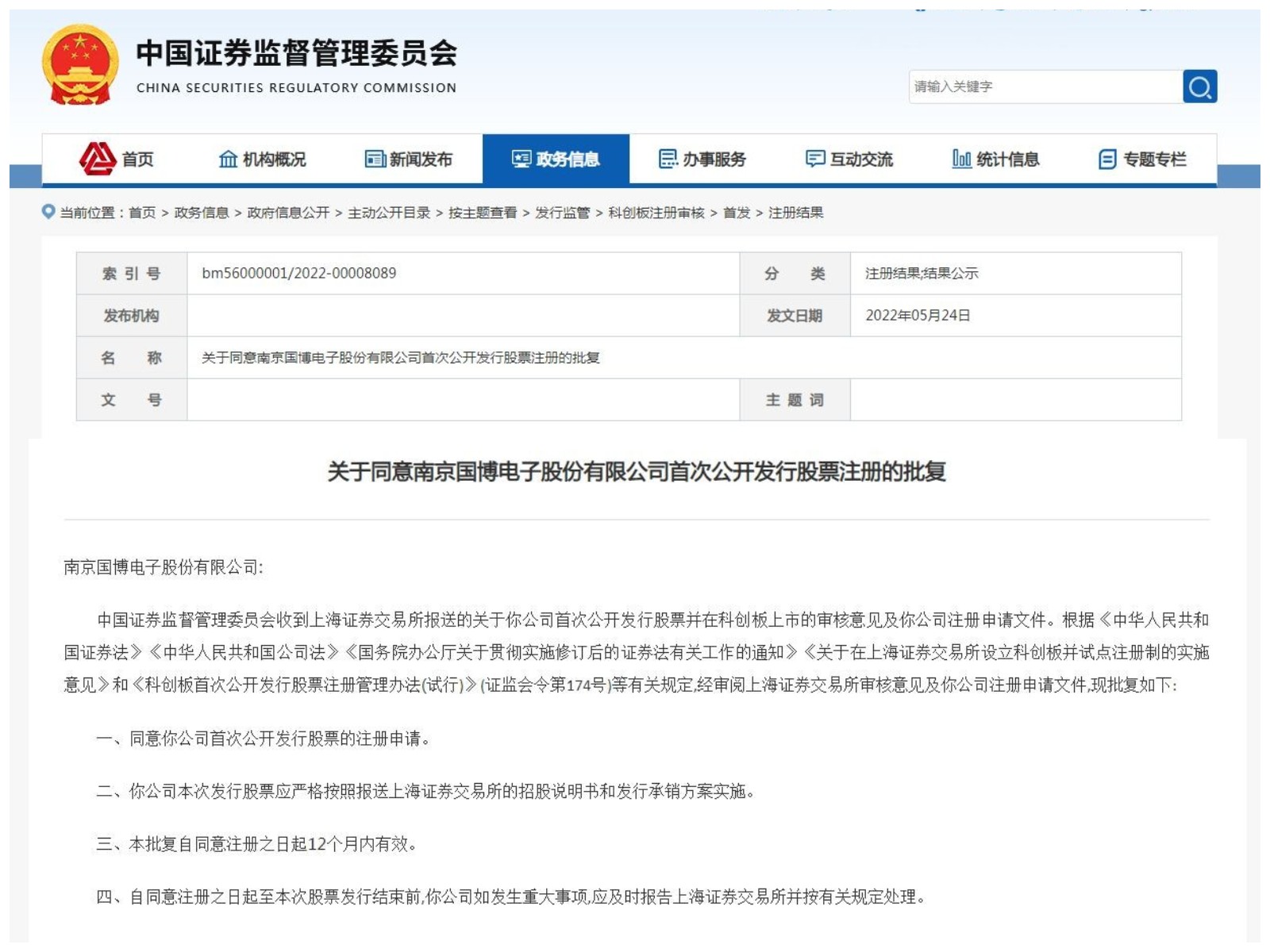Click the 办事服务 document icon
This screenshot has width=1270, height=952.
click(668, 159)
